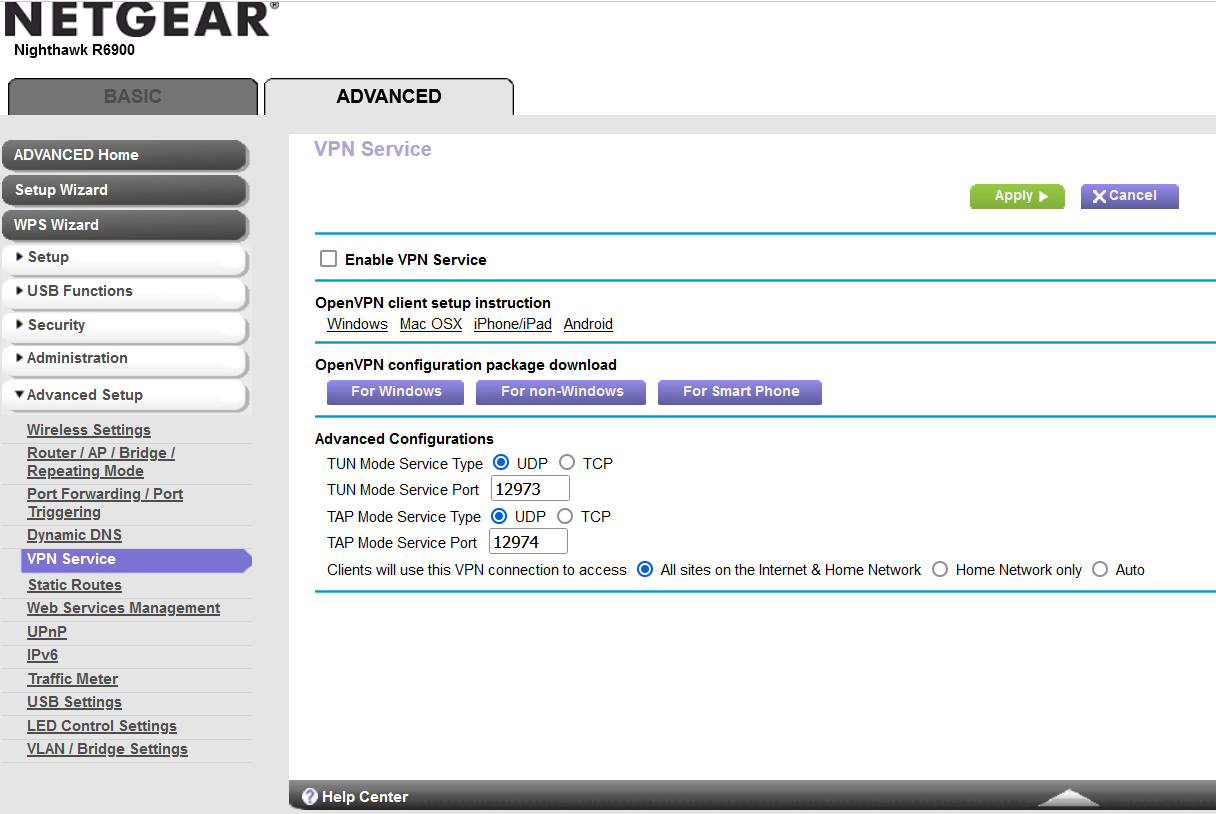This screenshot has width=1216, height=814.
Task: Open Dynamic DNS settings from sidebar
Action: click(x=73, y=535)
